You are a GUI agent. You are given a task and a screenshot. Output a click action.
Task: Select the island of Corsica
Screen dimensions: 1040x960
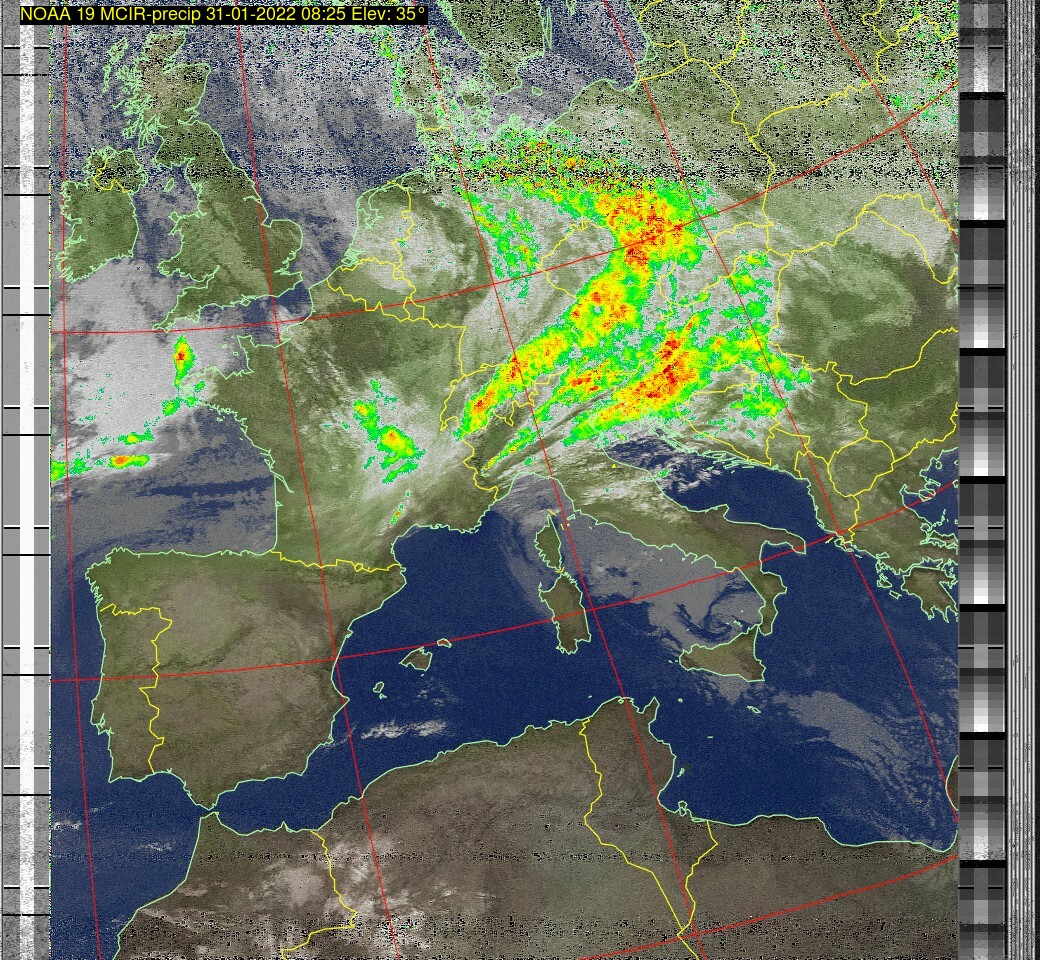550,547
